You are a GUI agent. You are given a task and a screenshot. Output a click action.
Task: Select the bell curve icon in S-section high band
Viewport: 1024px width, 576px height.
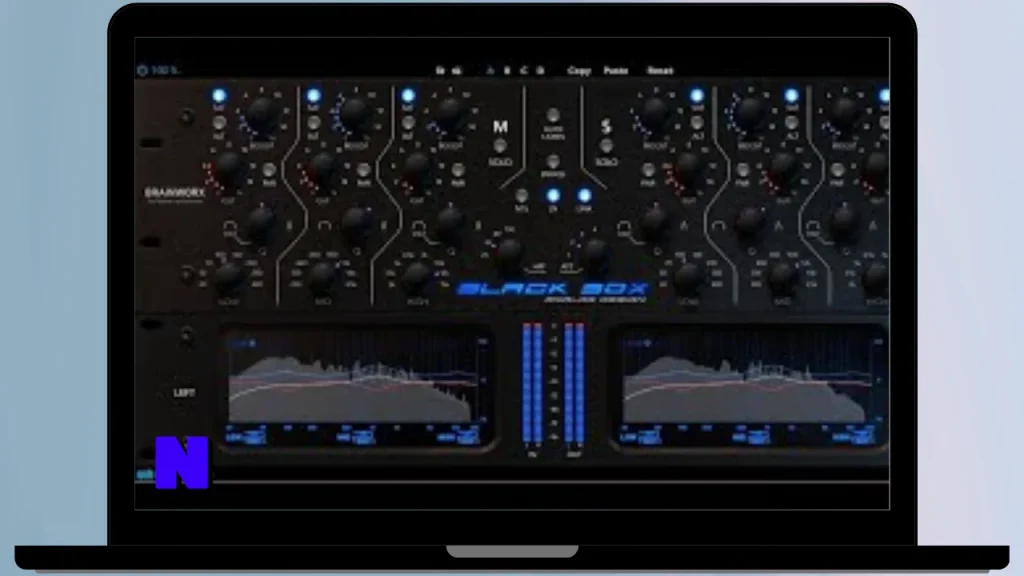813,227
